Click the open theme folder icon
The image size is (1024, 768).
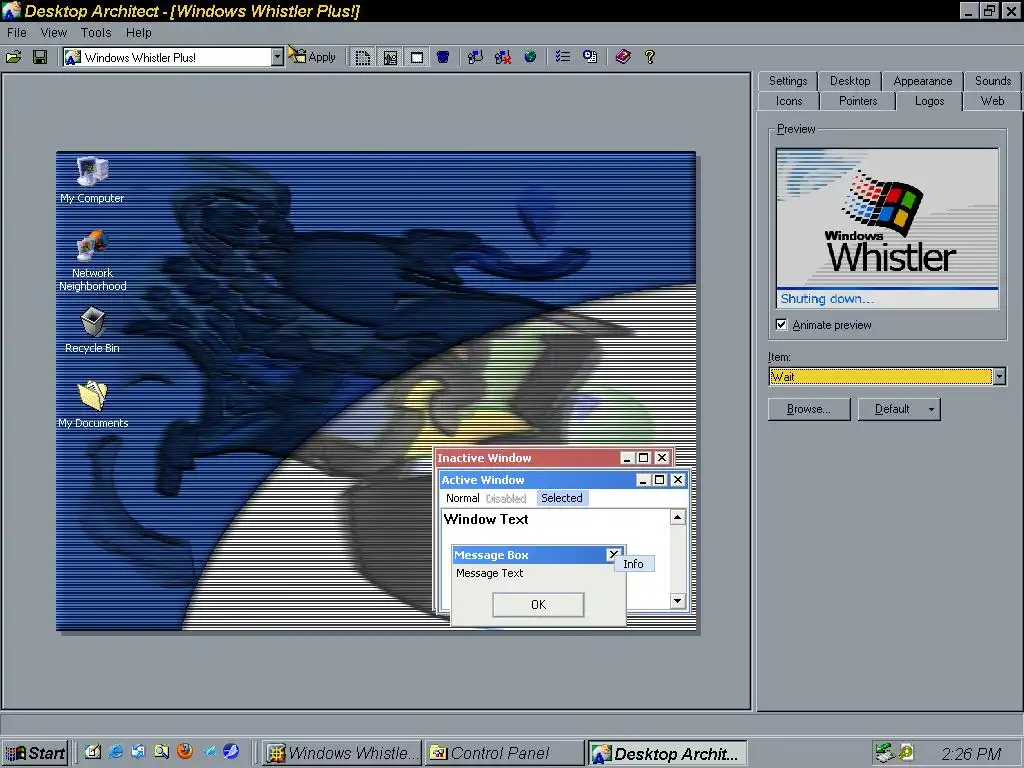14,57
